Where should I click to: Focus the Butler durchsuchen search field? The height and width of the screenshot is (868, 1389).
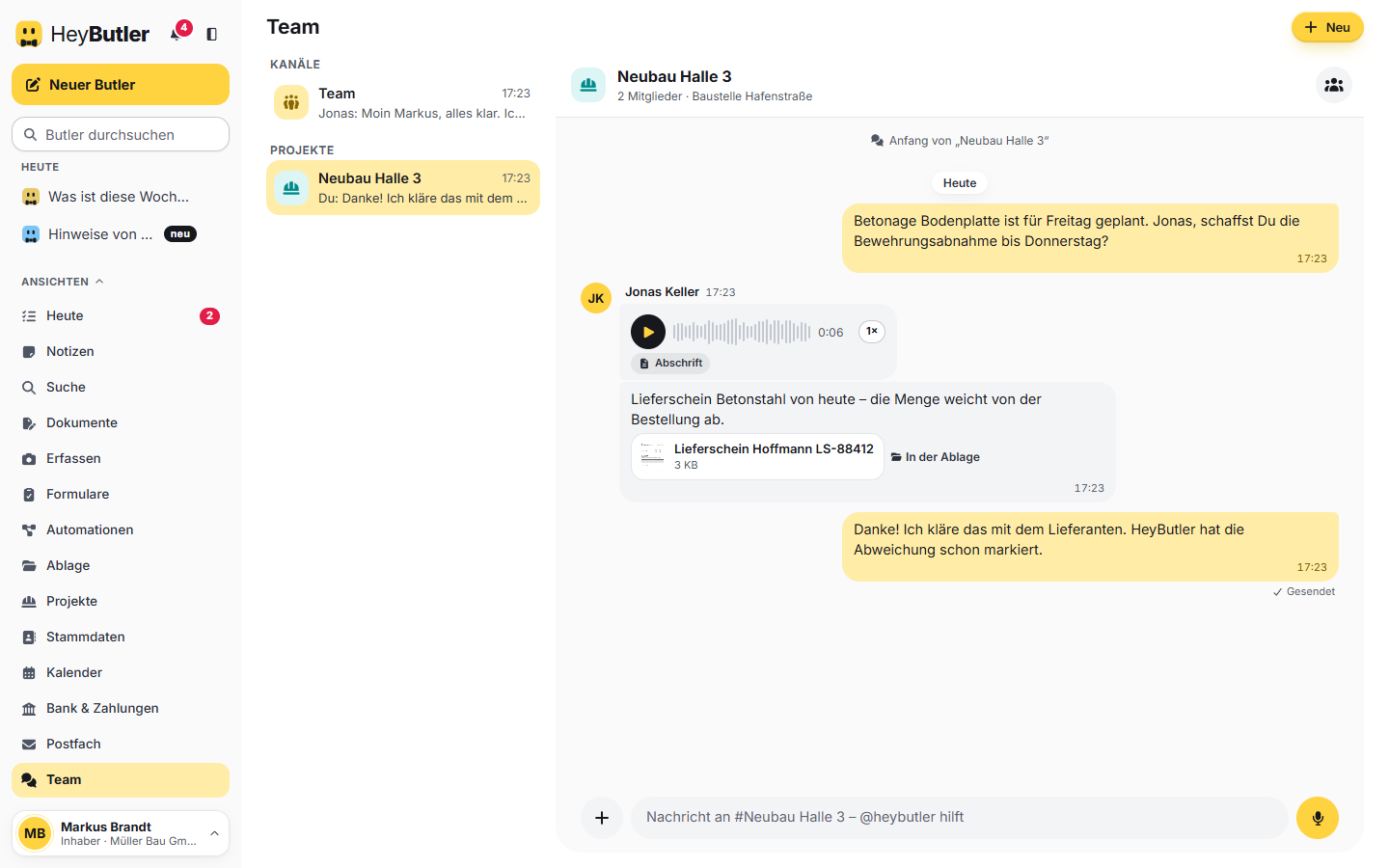coord(121,135)
